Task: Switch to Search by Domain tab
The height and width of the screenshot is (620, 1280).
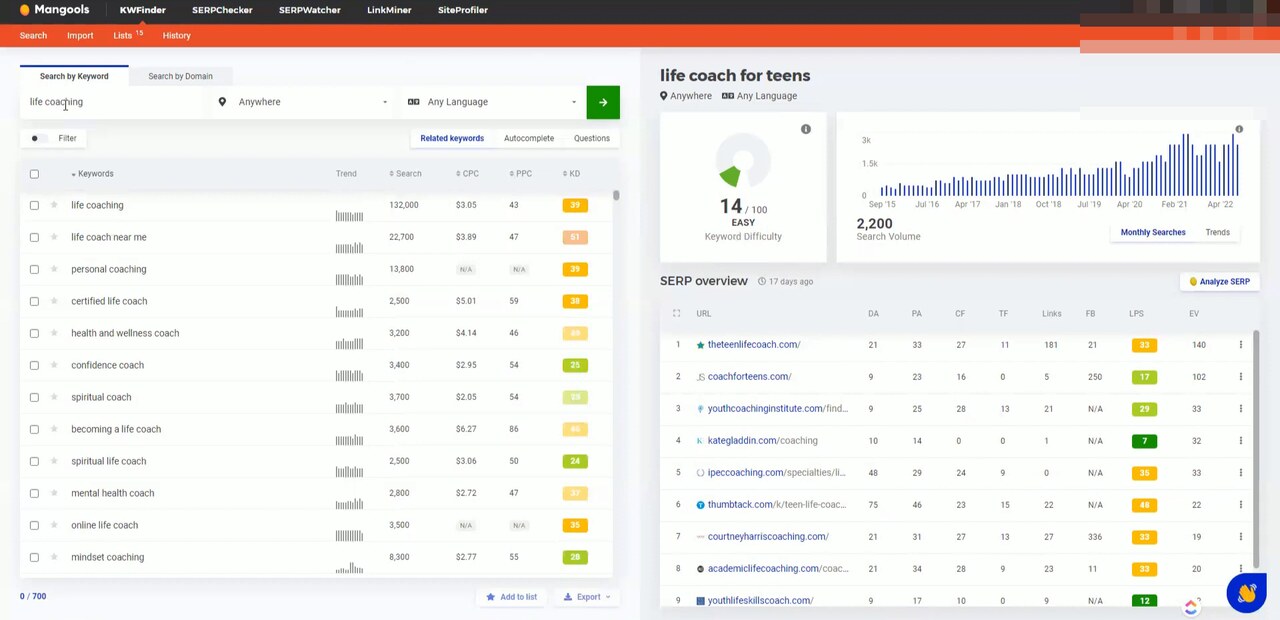Action: [x=180, y=76]
